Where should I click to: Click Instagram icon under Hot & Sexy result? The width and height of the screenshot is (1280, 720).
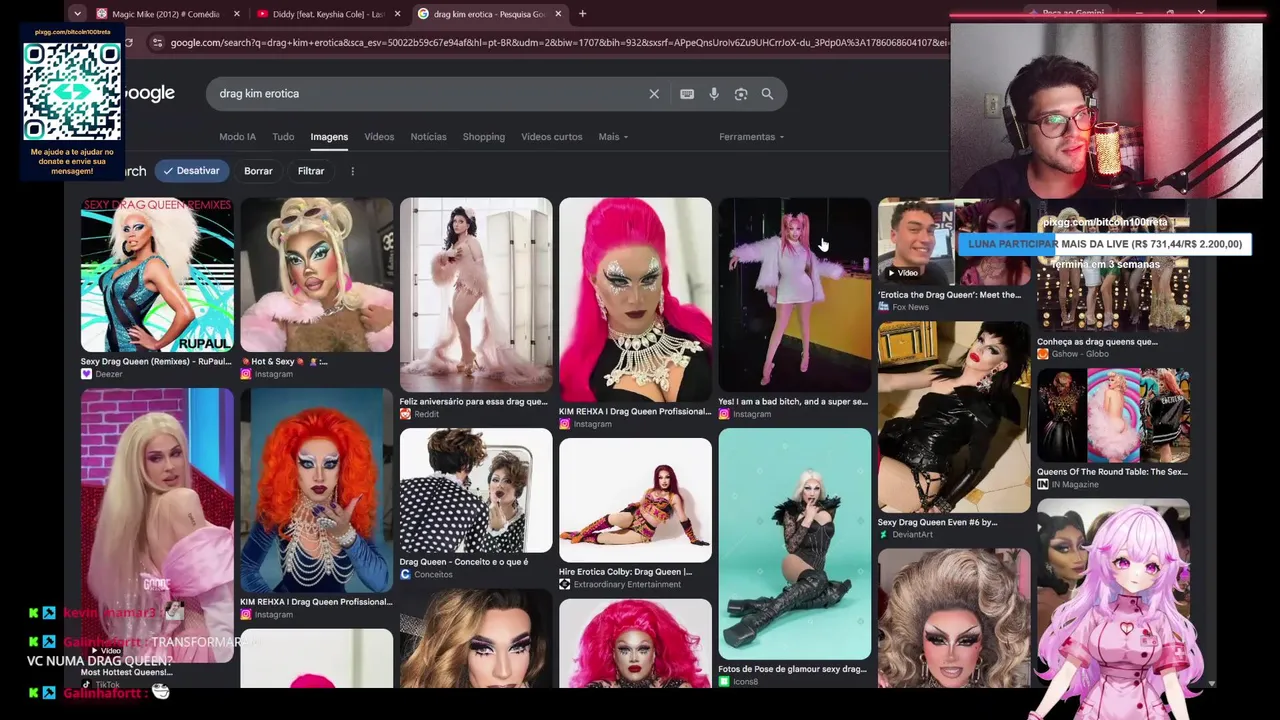246,374
